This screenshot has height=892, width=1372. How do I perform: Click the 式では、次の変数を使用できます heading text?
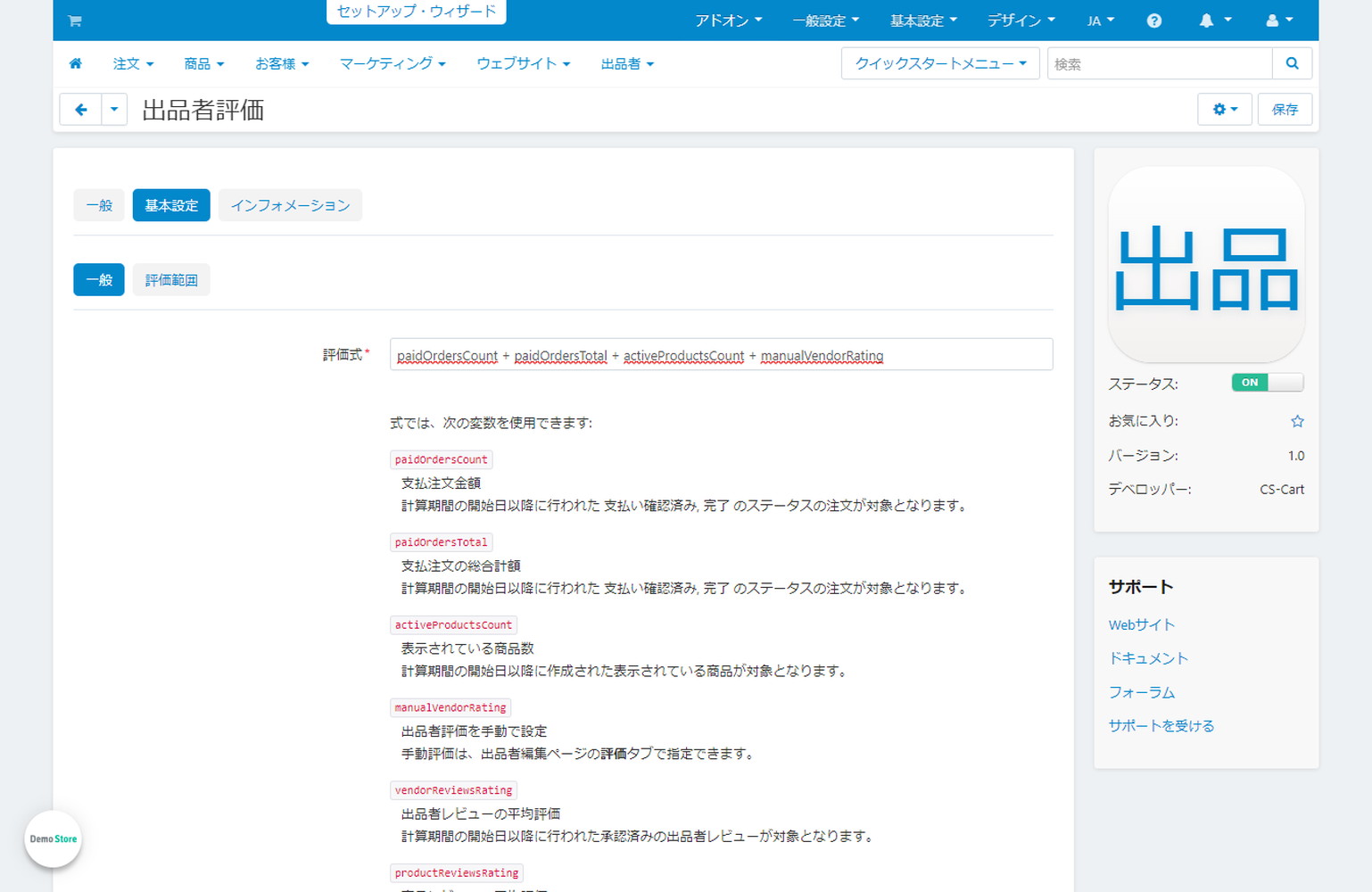(x=491, y=423)
